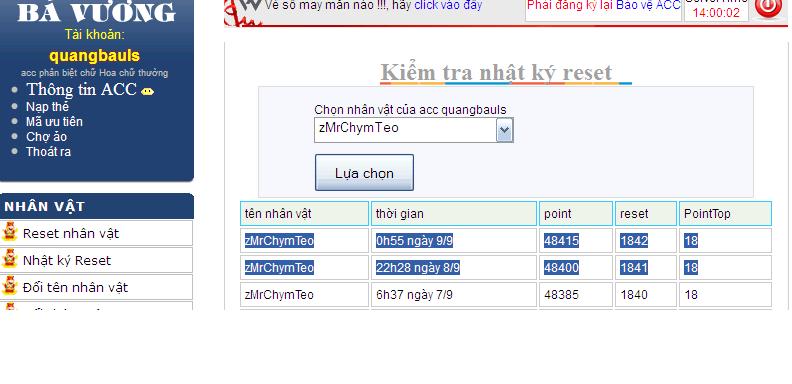
Task: Click the server time 14:00:02
Action: point(716,13)
